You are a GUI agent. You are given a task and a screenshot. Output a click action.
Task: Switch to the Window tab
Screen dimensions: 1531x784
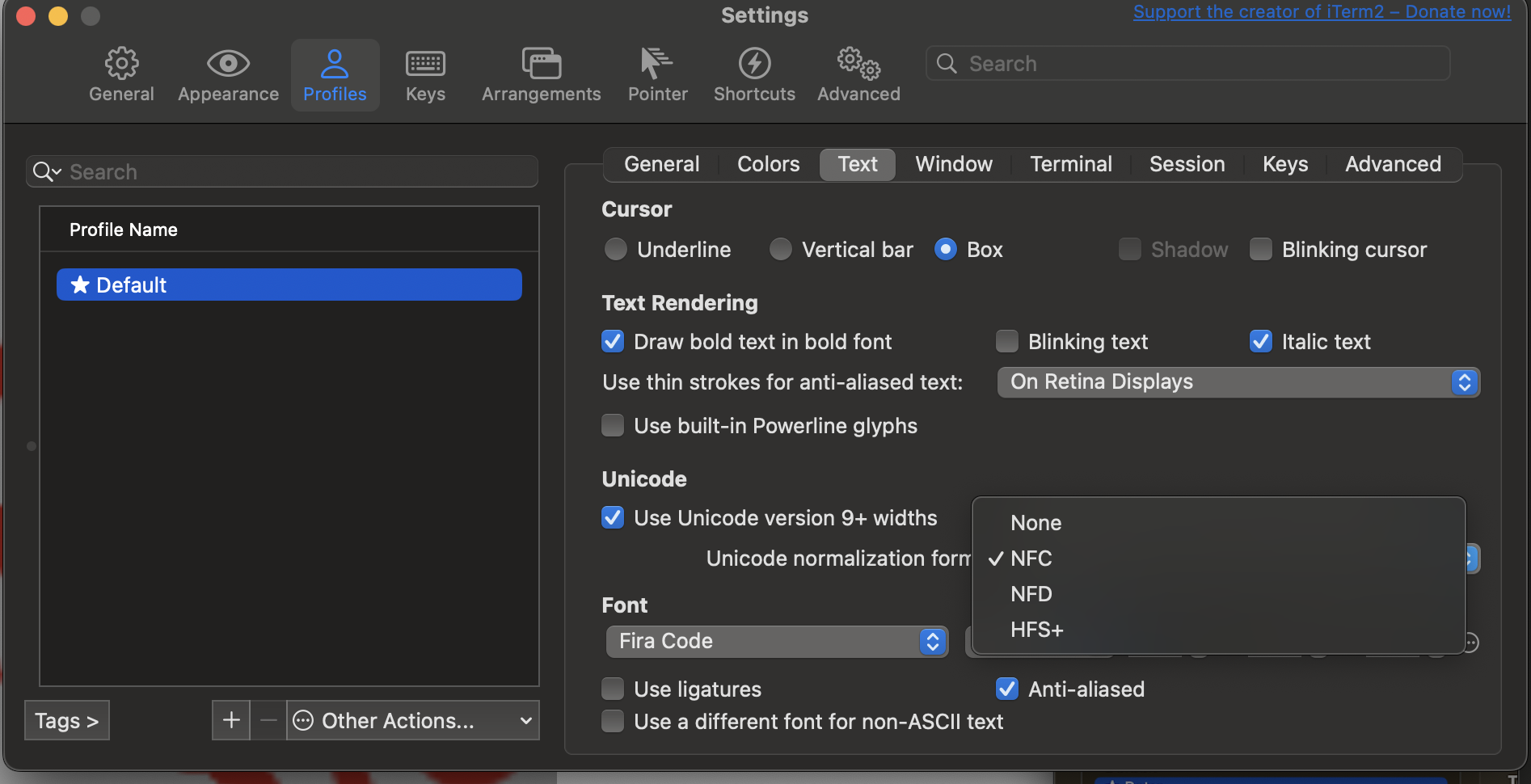tap(954, 164)
